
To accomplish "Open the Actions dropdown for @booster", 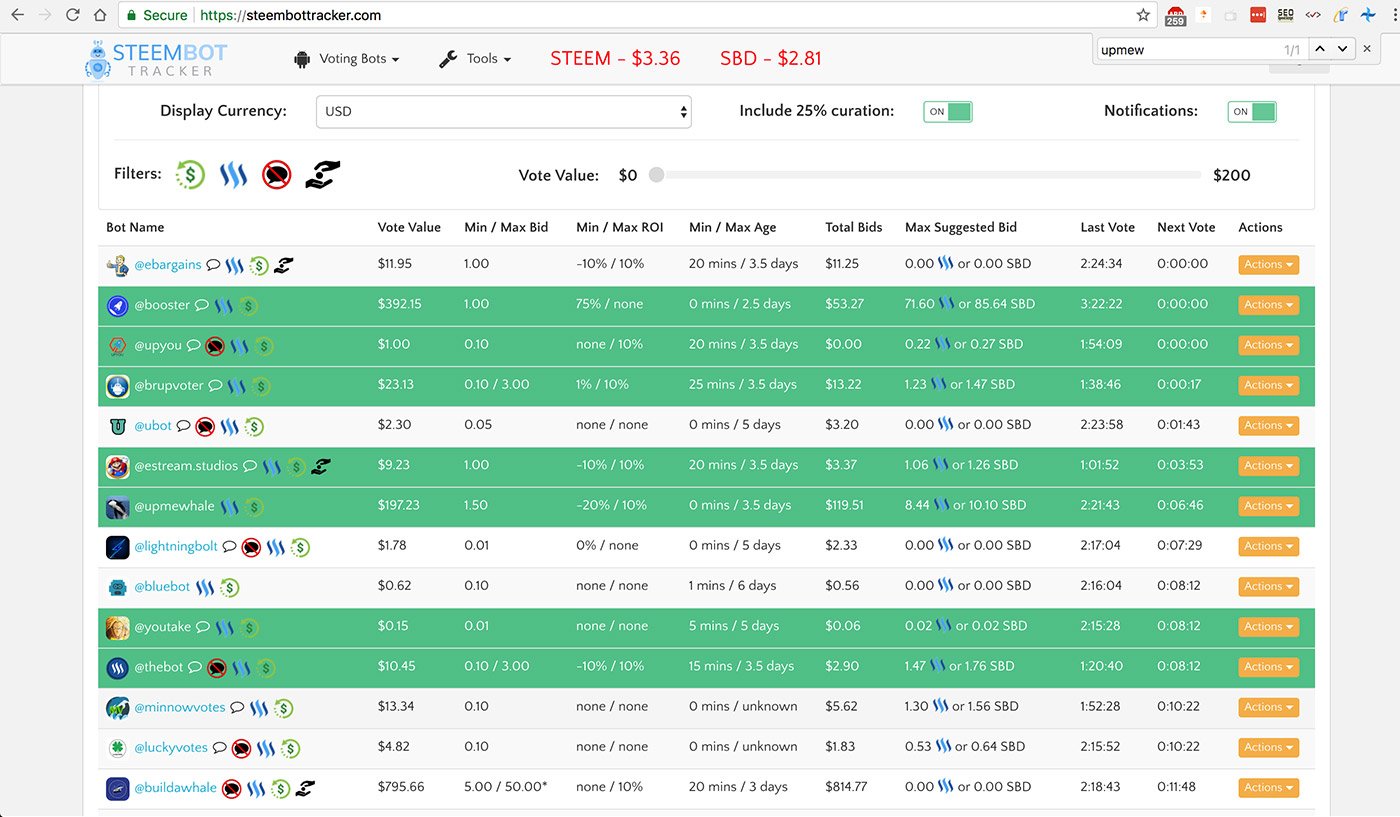I will [1267, 304].
